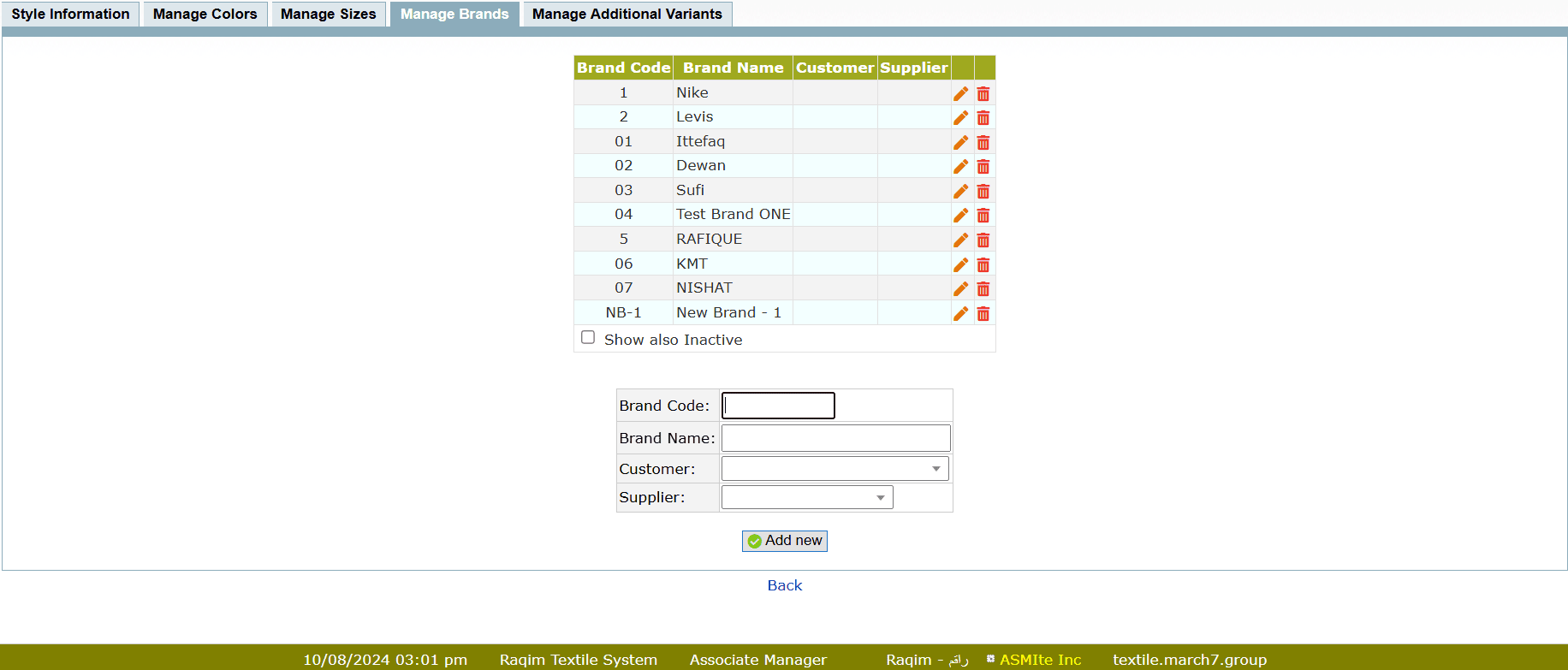
Task: Click pencil icon for KMT brand
Action: pyautogui.click(x=960, y=265)
